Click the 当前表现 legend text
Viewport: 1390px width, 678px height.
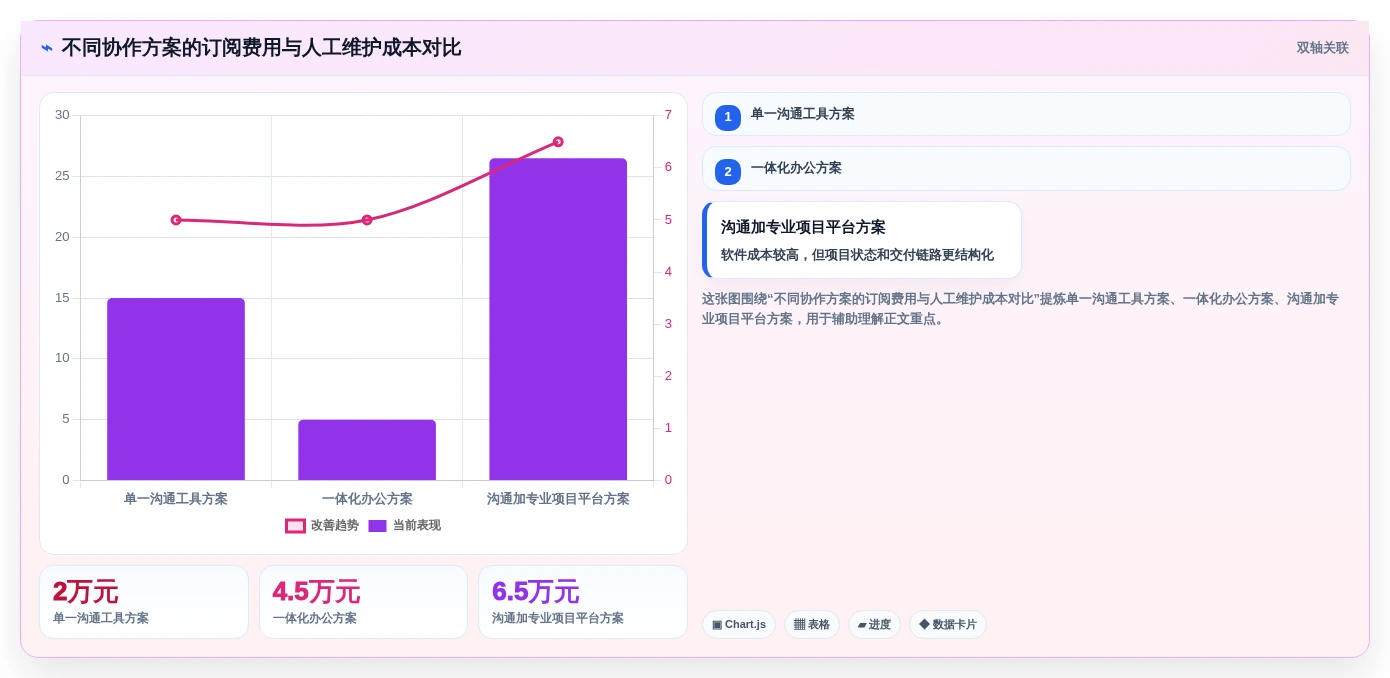click(417, 526)
